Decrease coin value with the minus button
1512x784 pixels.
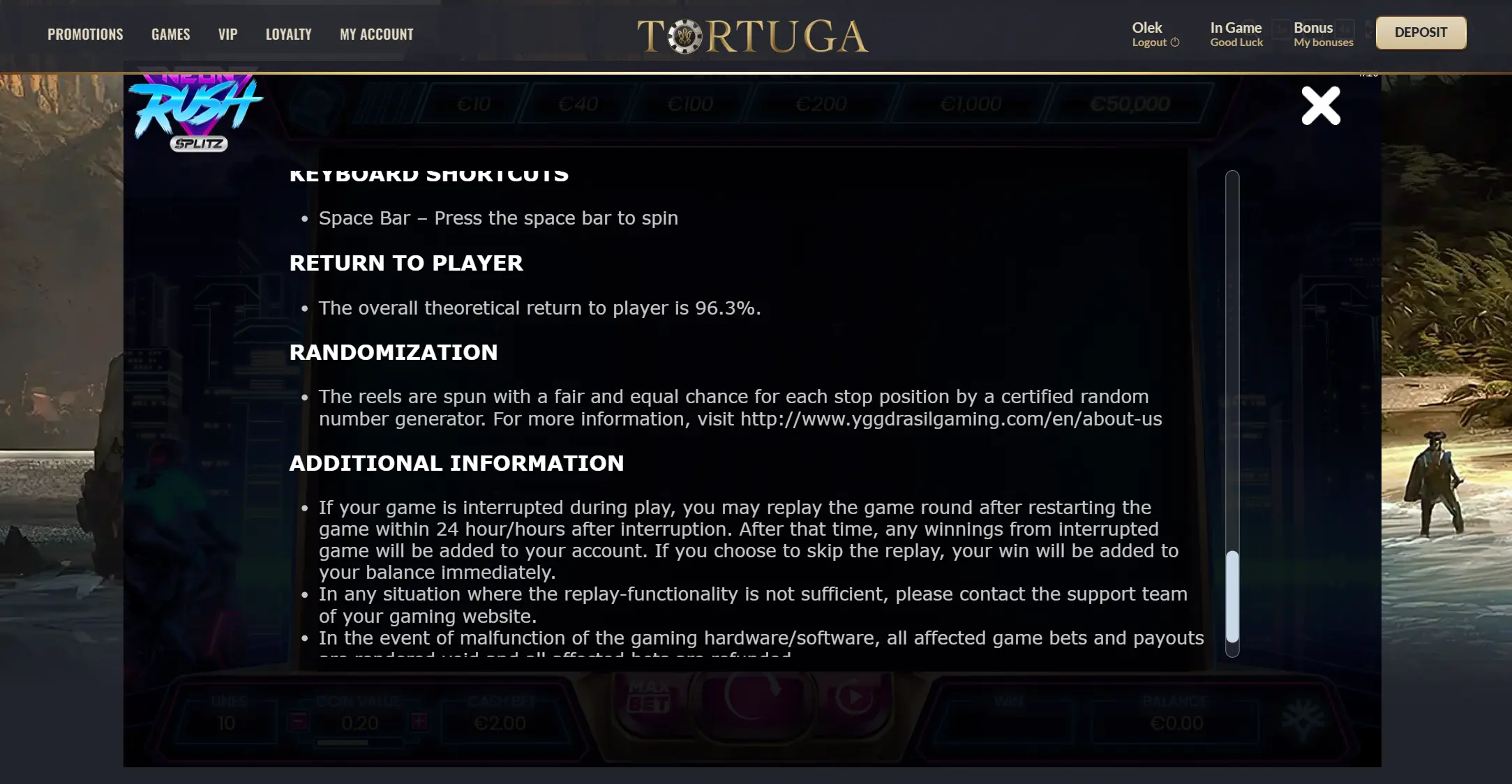(x=298, y=721)
